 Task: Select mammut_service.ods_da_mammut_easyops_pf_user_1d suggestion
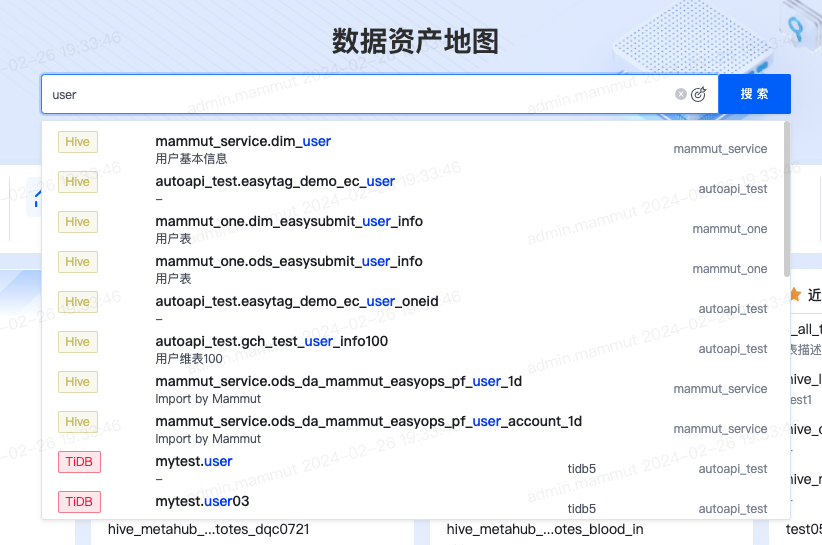click(x=413, y=389)
